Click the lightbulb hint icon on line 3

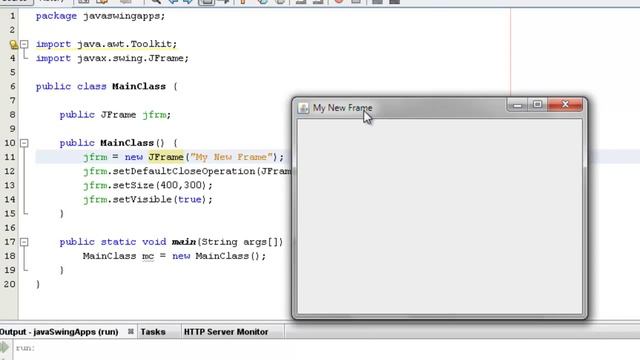coord(13,44)
